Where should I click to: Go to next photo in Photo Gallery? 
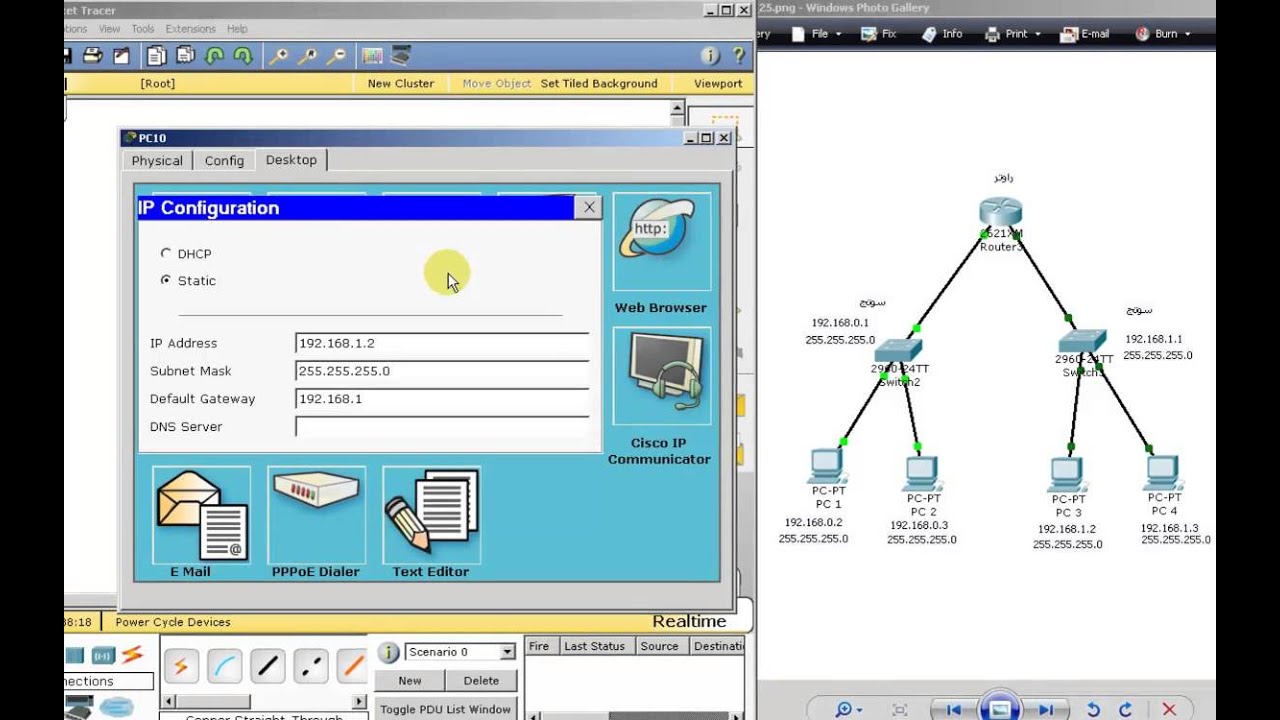point(1045,709)
